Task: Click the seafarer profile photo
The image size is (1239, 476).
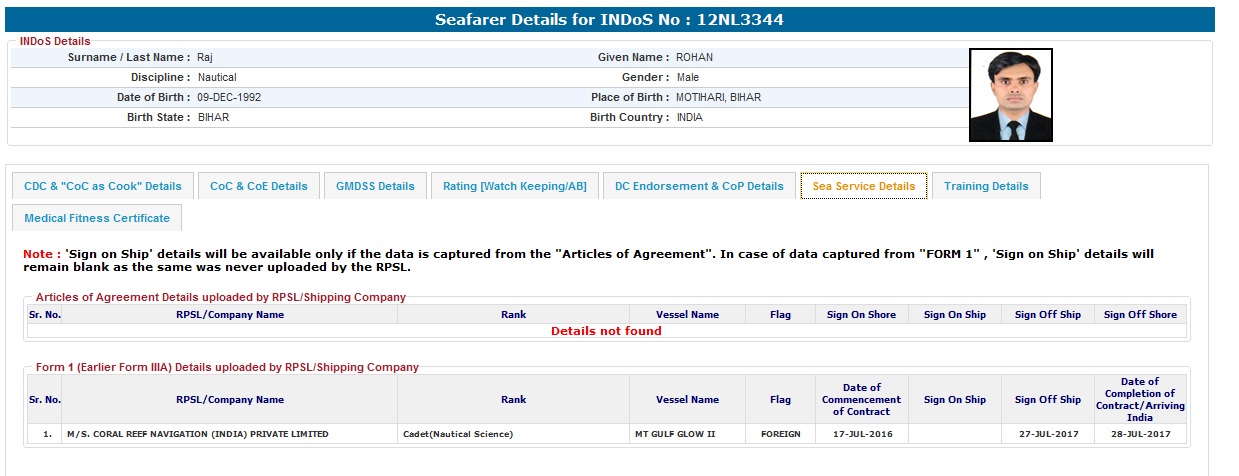Action: [x=1010, y=95]
